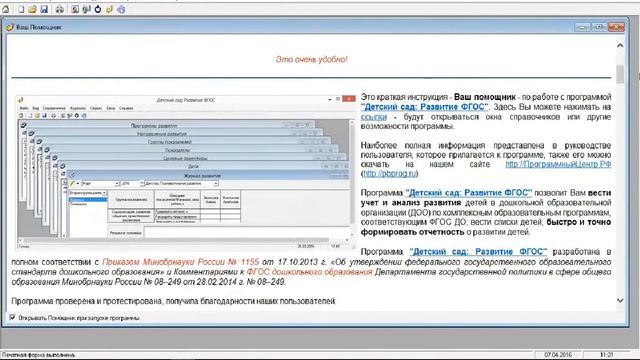
Task: Open Детский сад link before позволит Вам вести
Action: coord(469,193)
